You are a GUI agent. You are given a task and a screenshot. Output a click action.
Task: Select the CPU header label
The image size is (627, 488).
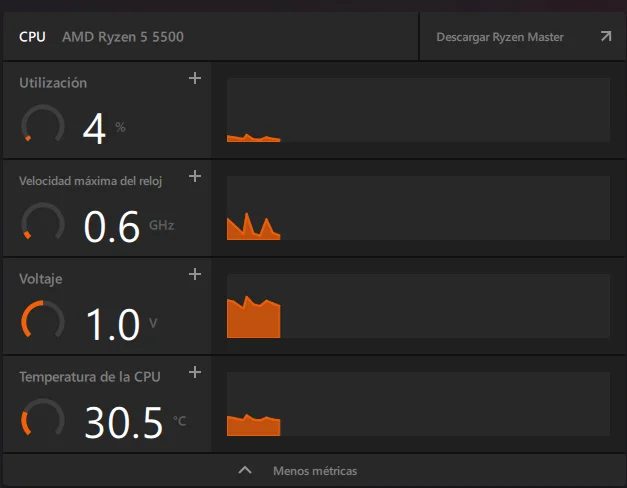(x=33, y=37)
